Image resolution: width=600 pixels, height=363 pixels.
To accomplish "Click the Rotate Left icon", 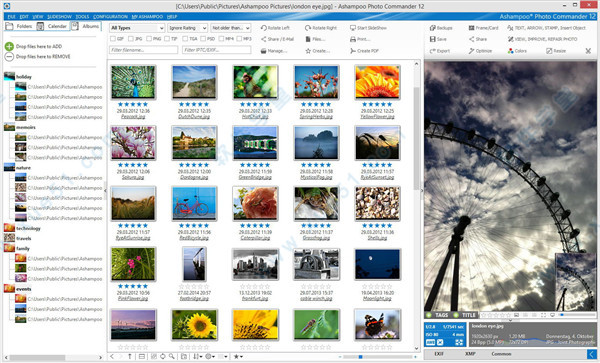I will click(263, 28).
